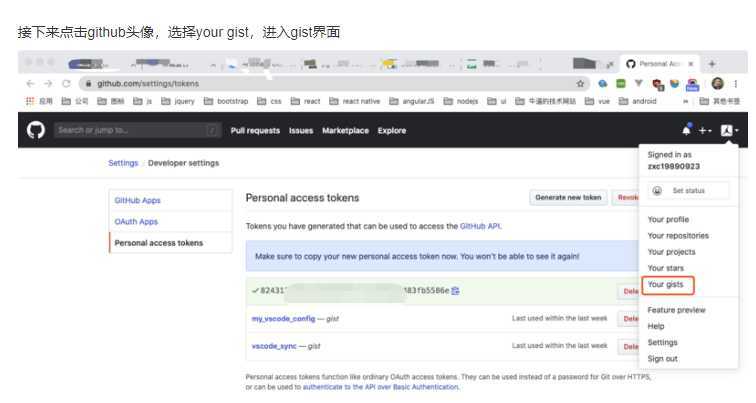Click the Chrome profile avatar icon

point(717,83)
